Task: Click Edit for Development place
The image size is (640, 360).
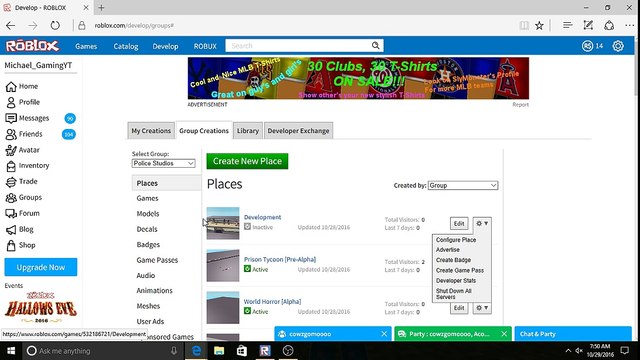Action: click(459, 224)
